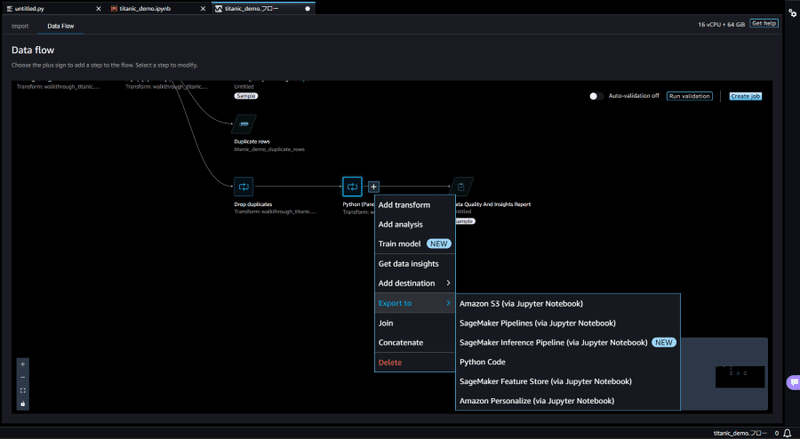800x439 pixels.
Task: Export to Amazon Personalize via Jupyter Notebook
Action: click(x=567, y=401)
